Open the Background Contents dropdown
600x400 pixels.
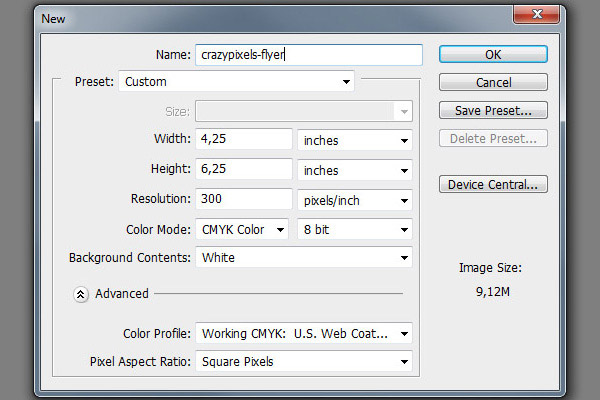(303, 258)
